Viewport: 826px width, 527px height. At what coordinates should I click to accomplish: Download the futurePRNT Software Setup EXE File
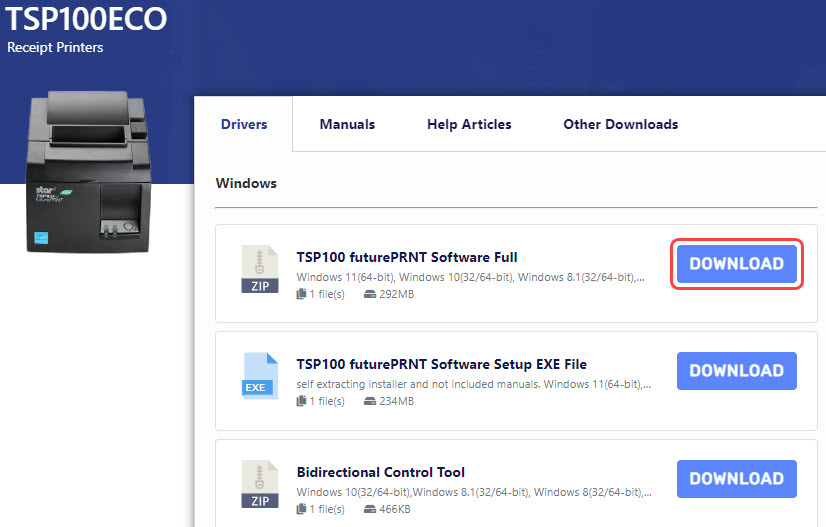(x=736, y=371)
